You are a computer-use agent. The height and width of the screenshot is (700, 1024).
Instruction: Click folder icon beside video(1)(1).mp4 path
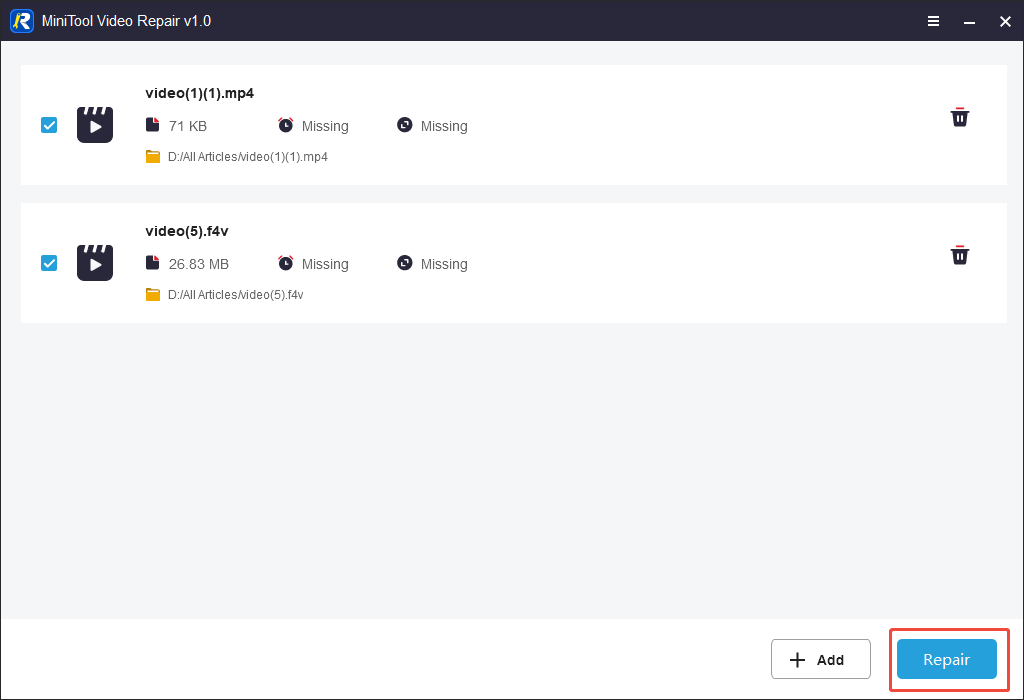click(x=153, y=157)
